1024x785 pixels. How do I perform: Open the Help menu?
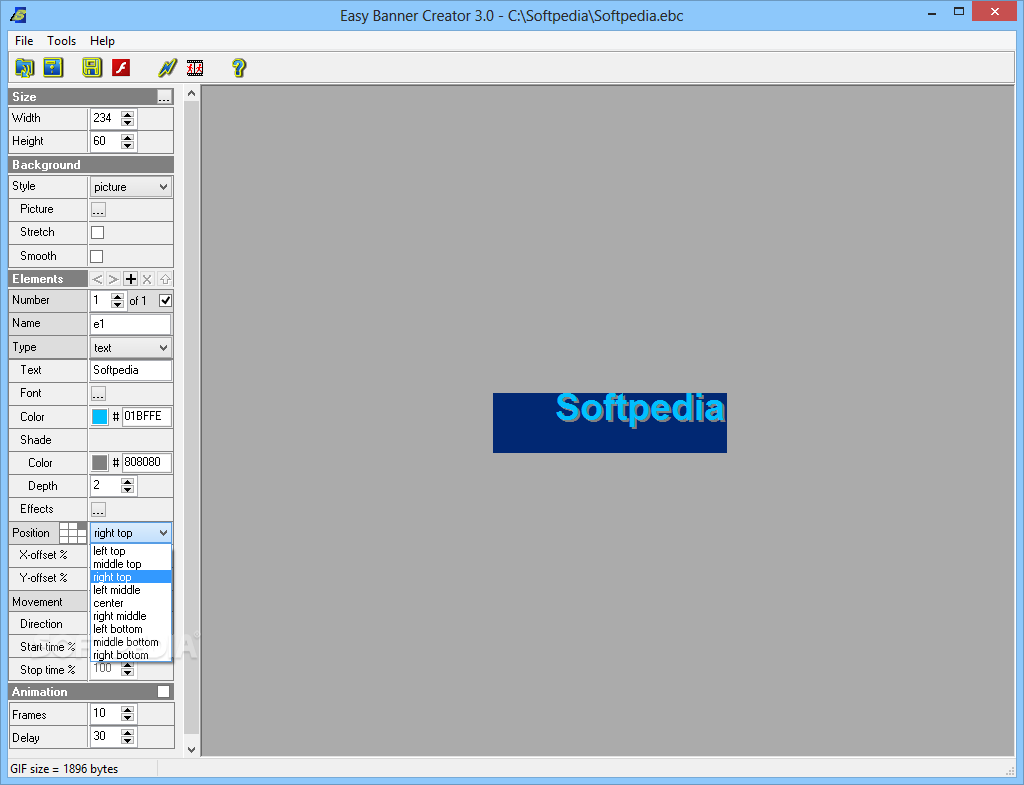pos(102,40)
